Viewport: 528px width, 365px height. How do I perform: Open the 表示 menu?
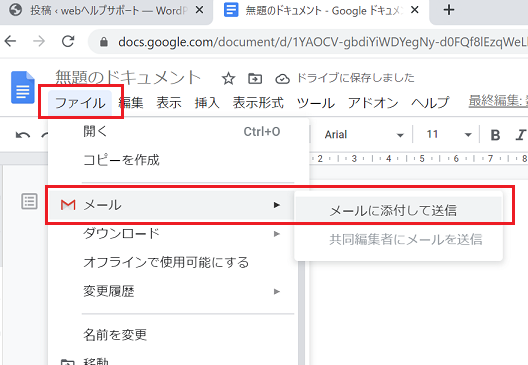click(169, 102)
